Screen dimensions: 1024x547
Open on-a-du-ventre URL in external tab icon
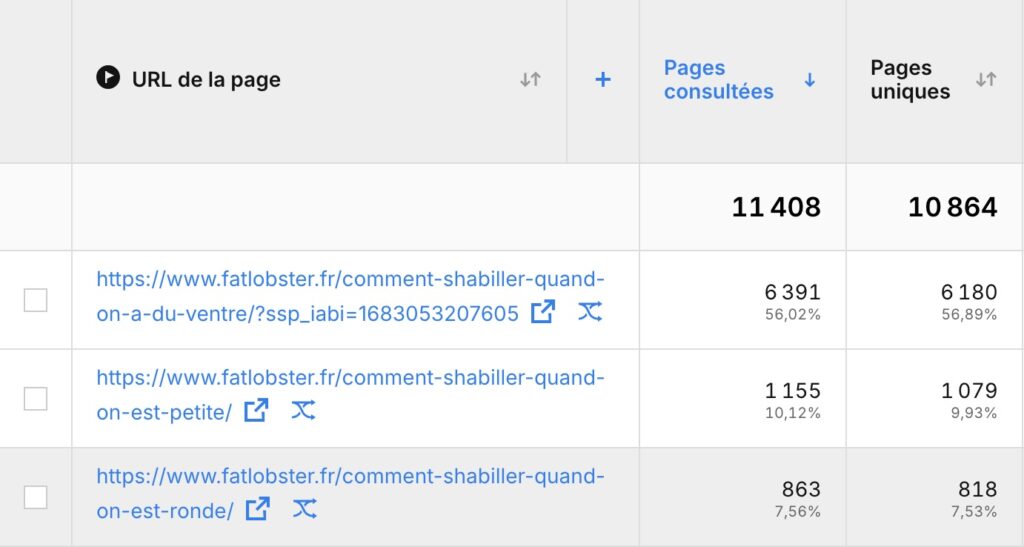543,312
